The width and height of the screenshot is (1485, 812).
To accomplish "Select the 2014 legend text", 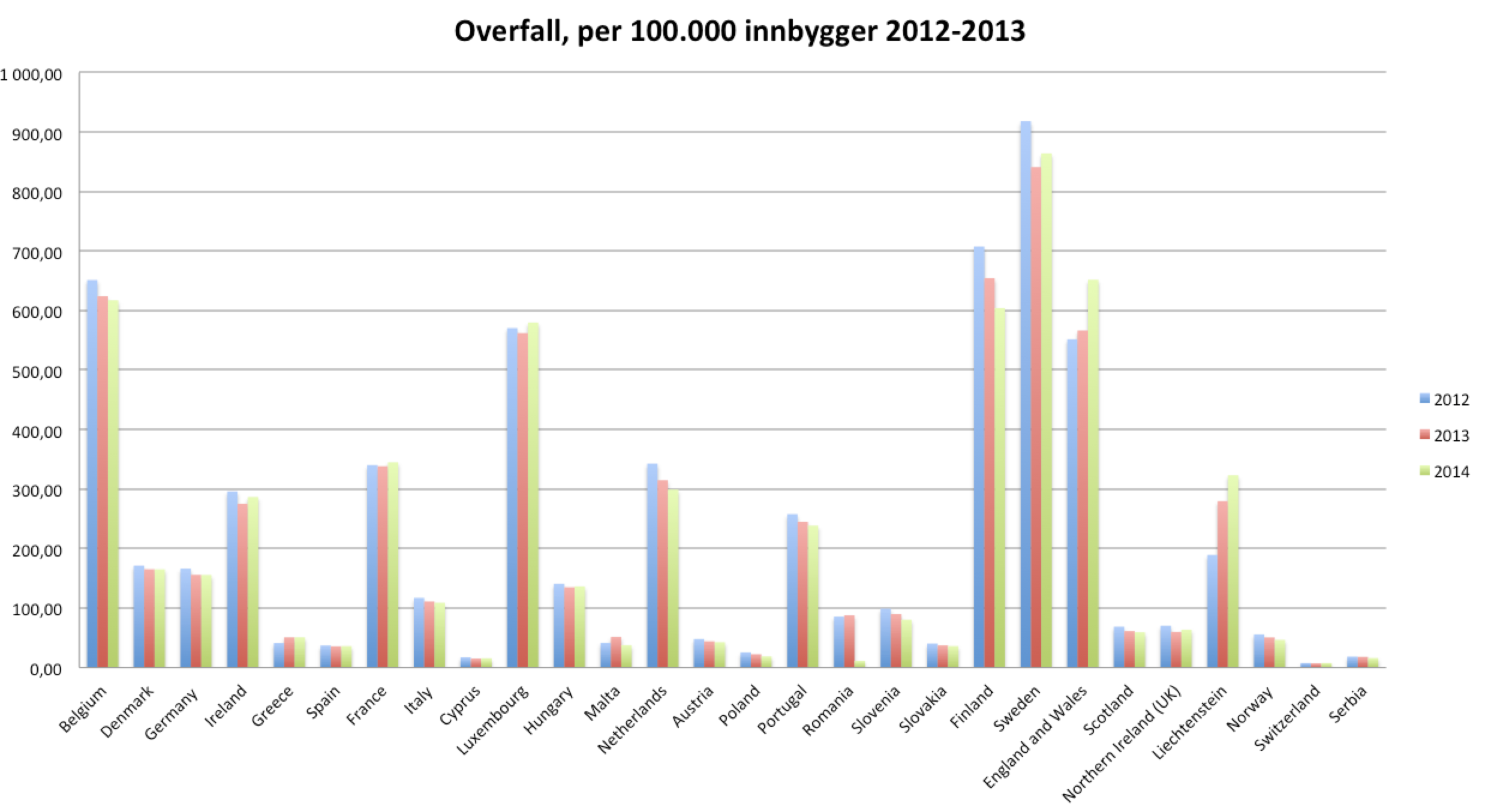I will tap(1452, 472).
